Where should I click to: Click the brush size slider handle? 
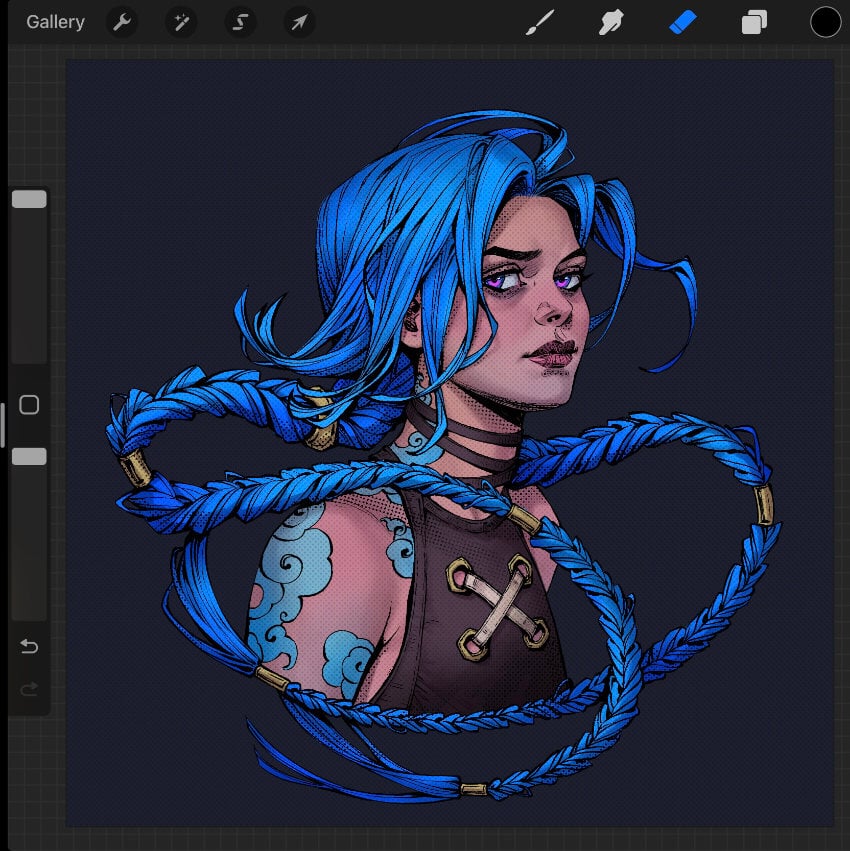(x=29, y=199)
